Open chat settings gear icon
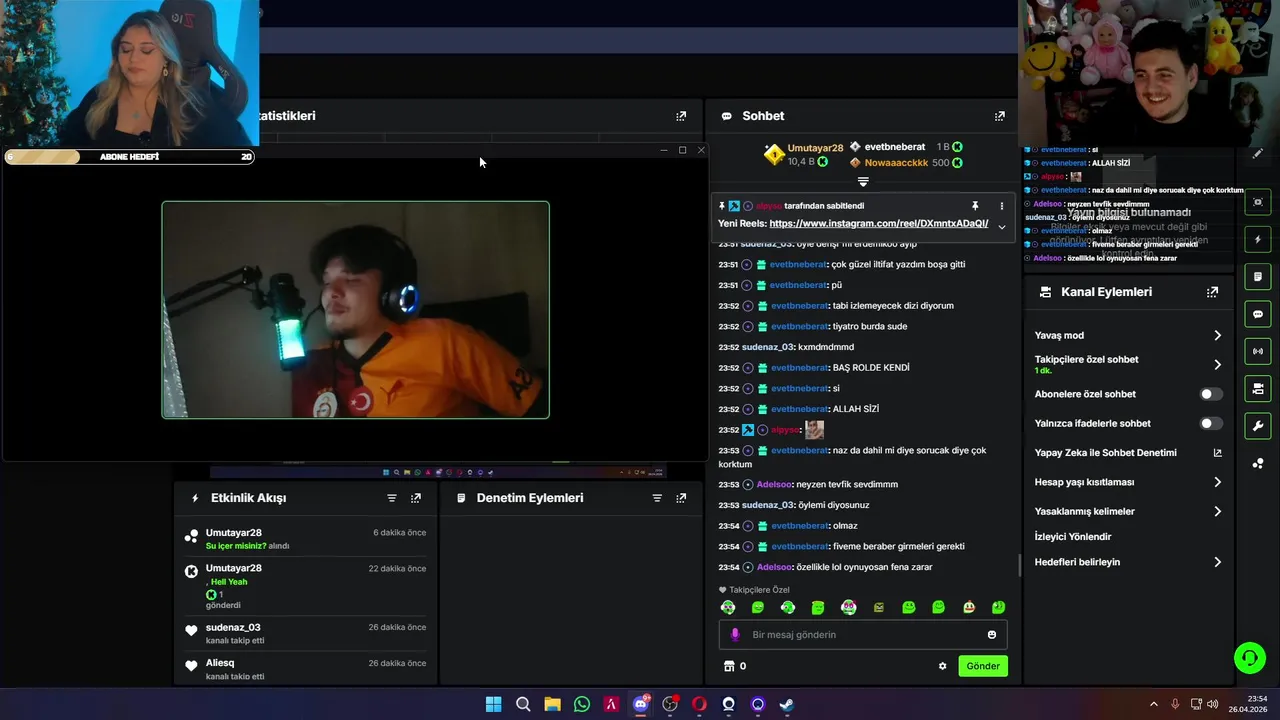1280x720 pixels. click(x=942, y=666)
